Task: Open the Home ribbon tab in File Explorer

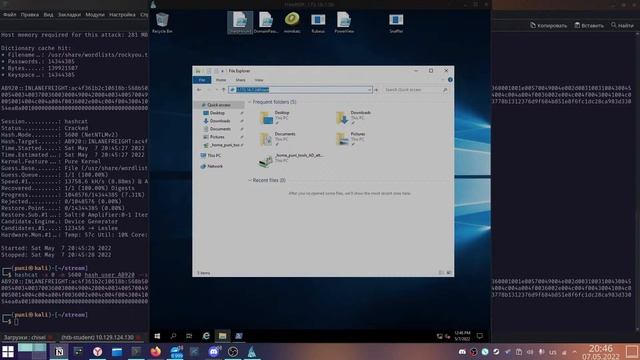Action: click(x=221, y=80)
